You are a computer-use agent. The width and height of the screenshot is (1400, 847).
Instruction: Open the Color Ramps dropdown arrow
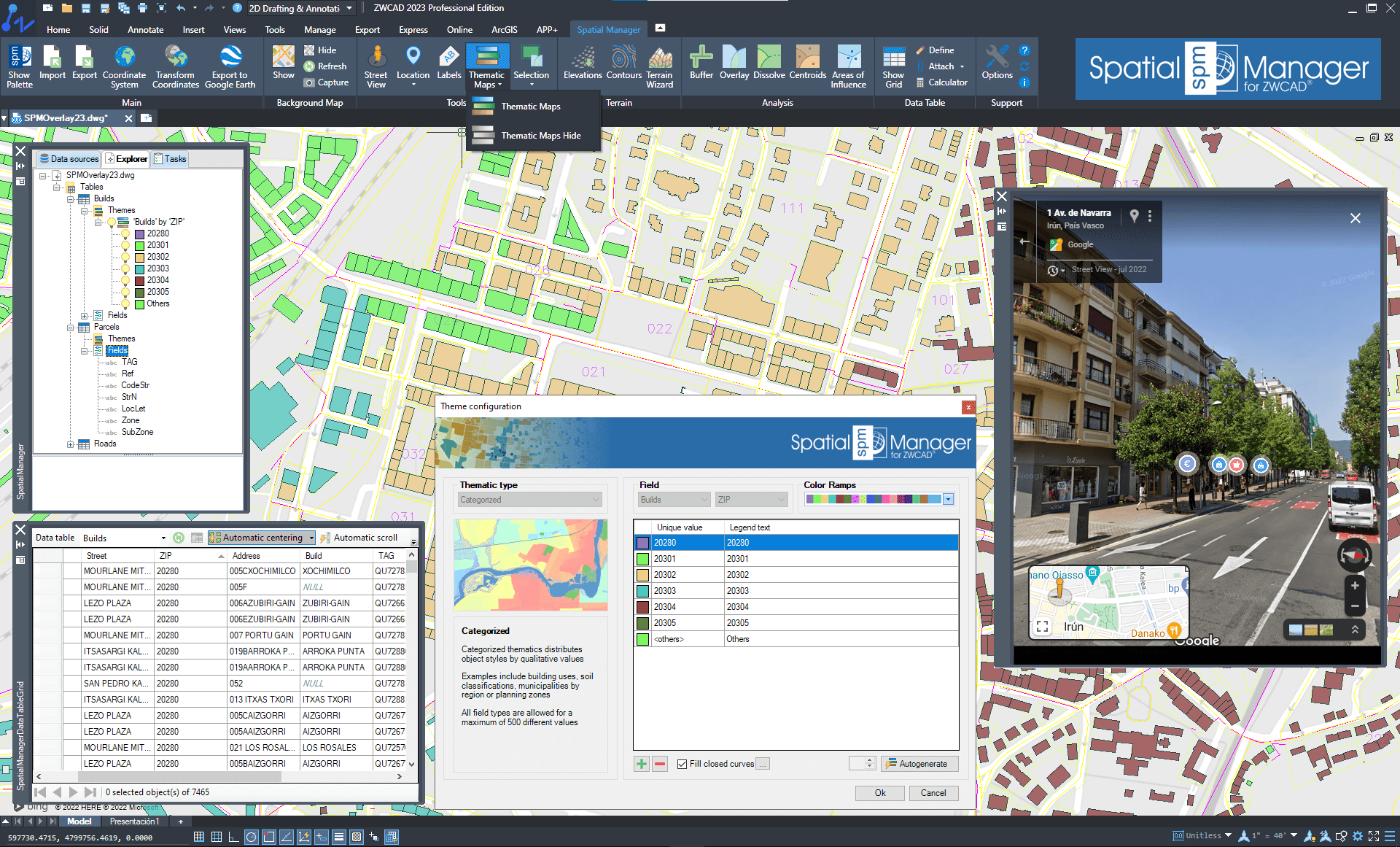point(948,500)
